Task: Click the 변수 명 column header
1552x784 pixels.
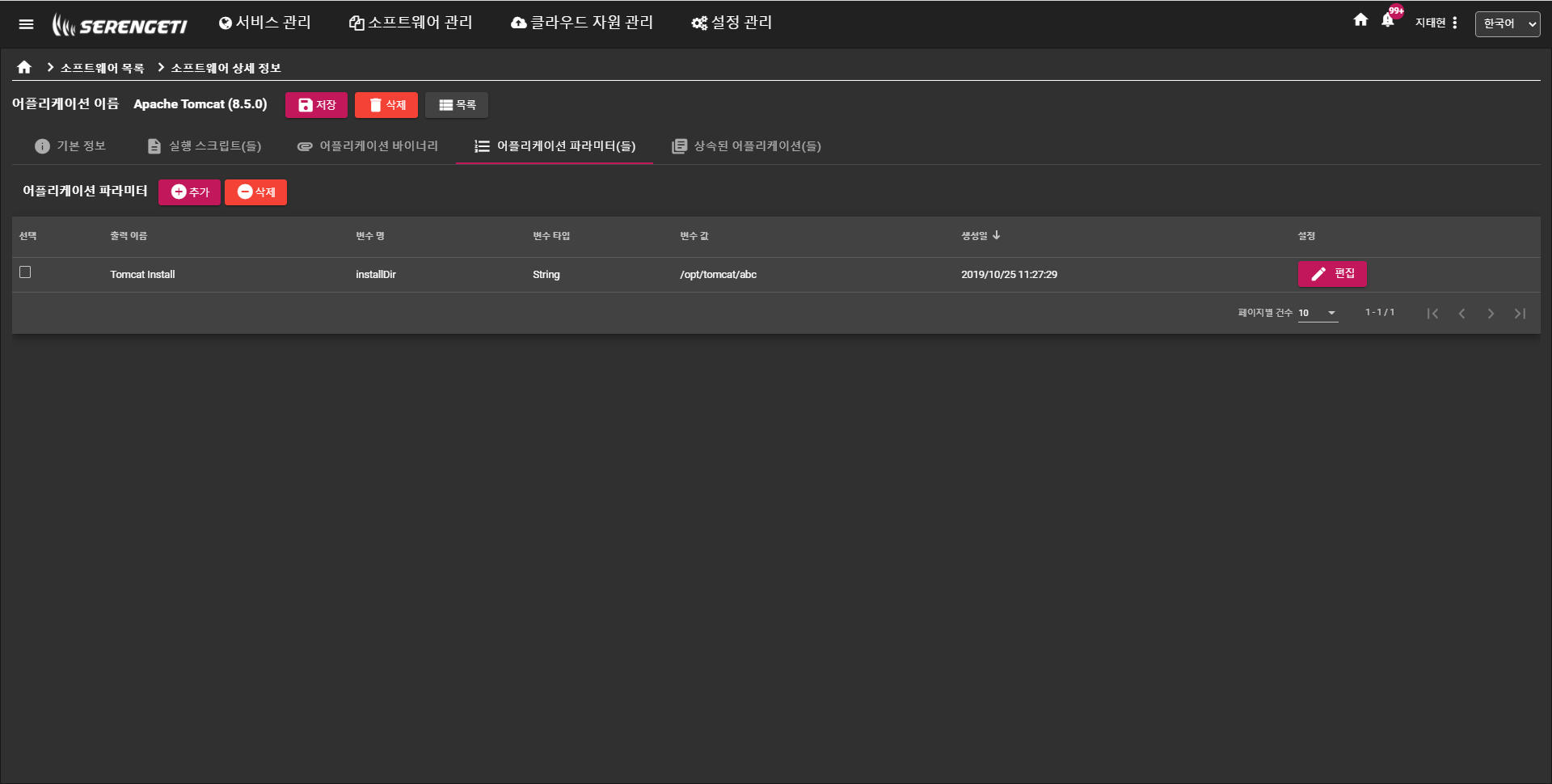Action: (x=370, y=236)
